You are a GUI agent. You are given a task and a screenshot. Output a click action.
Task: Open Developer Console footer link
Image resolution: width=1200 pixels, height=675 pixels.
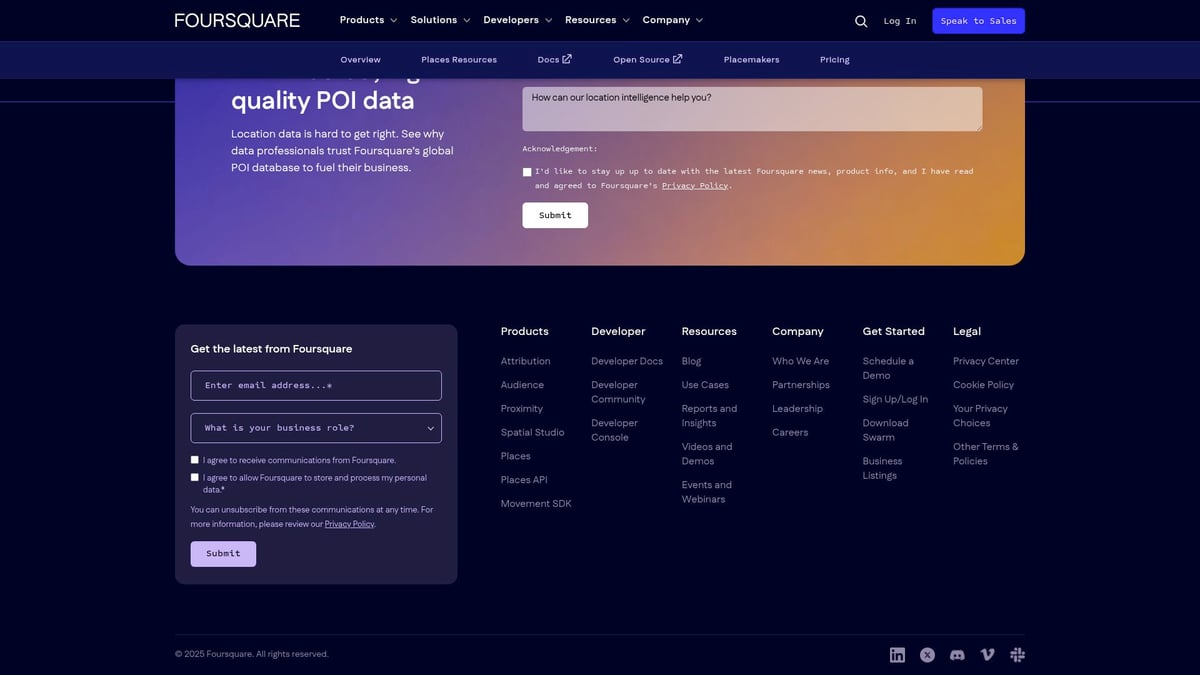click(x=614, y=430)
